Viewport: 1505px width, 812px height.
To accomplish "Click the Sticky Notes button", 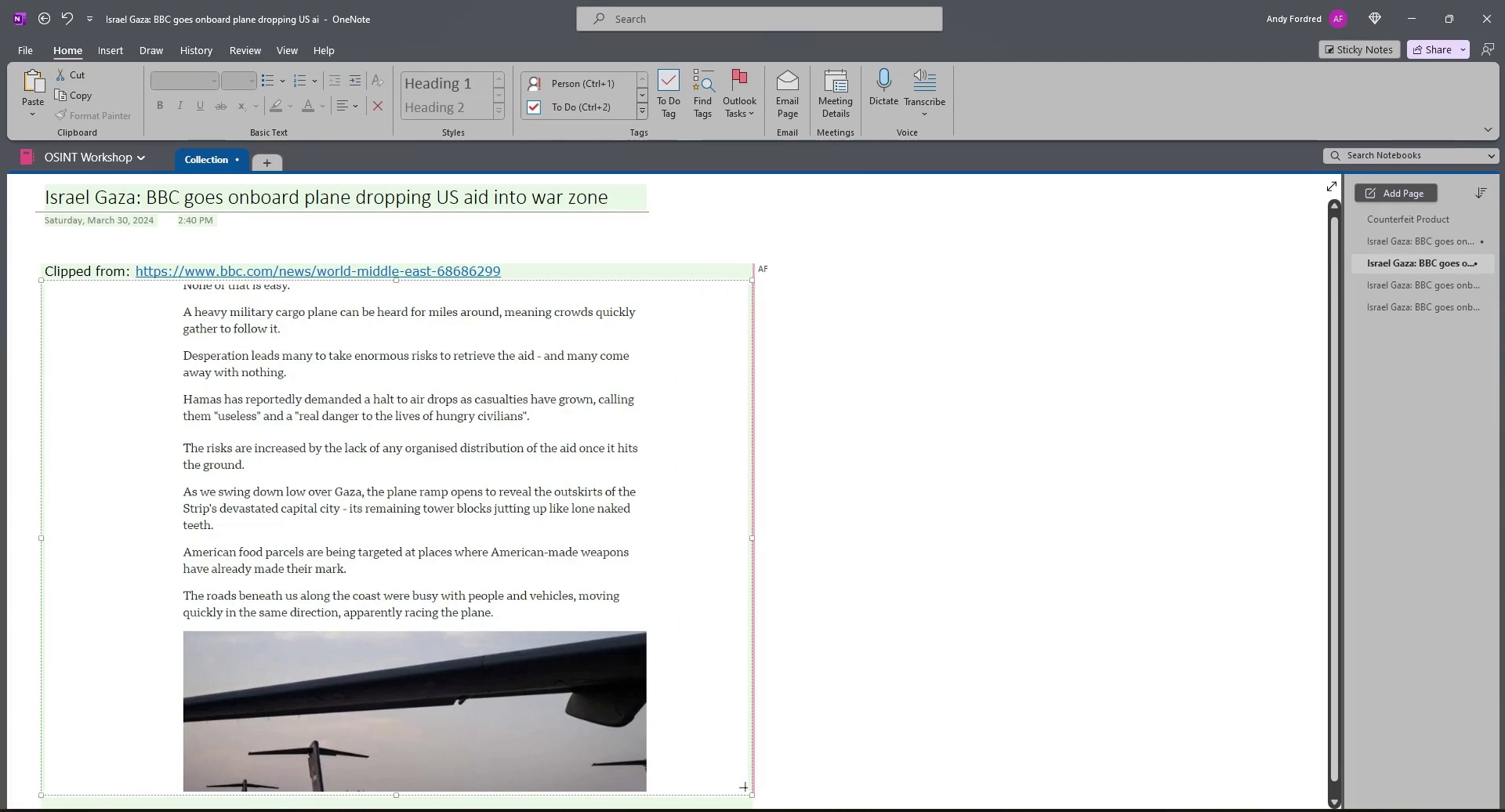I will click(1358, 49).
